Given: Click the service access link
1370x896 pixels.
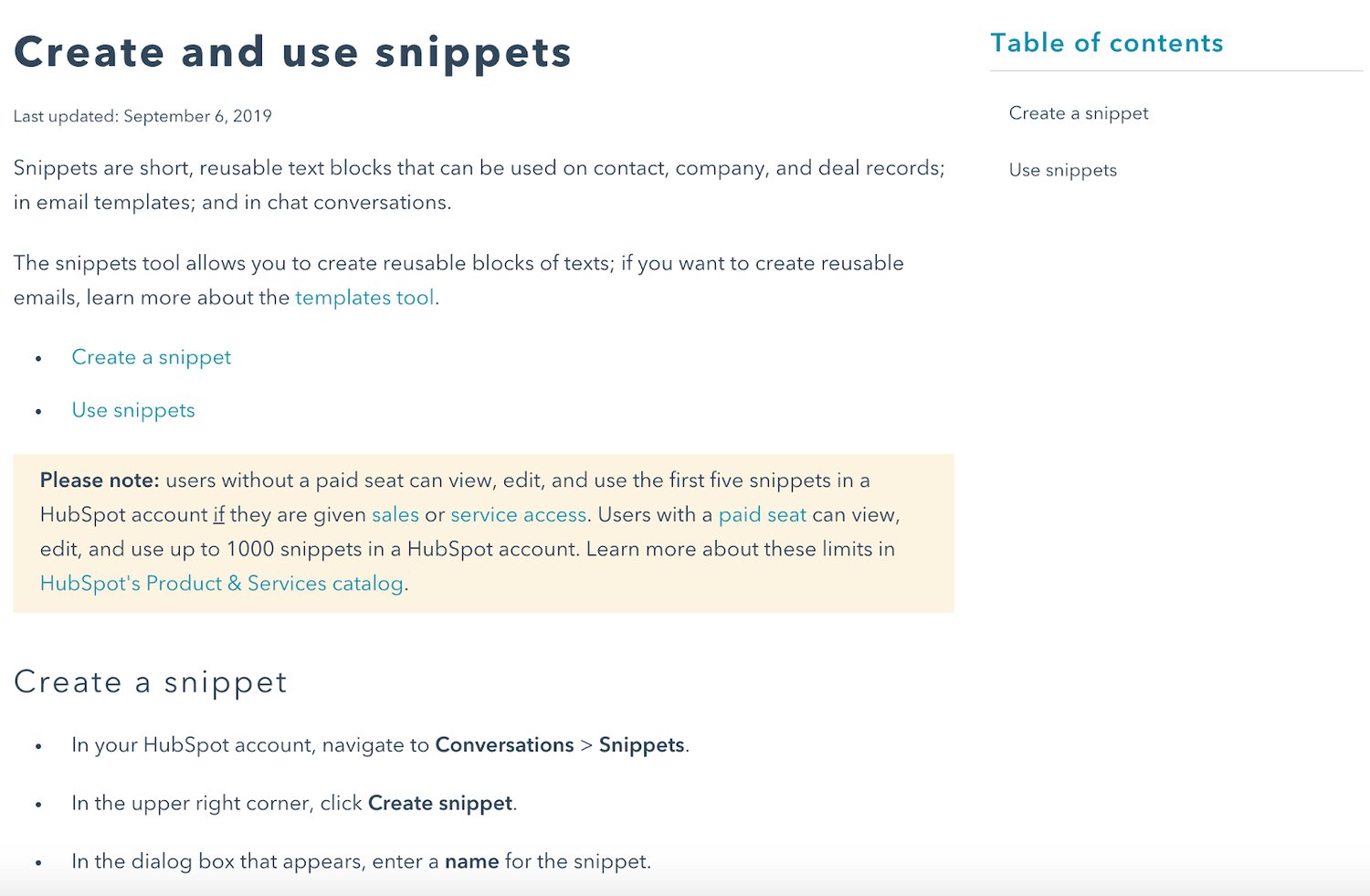Looking at the screenshot, I should (519, 515).
